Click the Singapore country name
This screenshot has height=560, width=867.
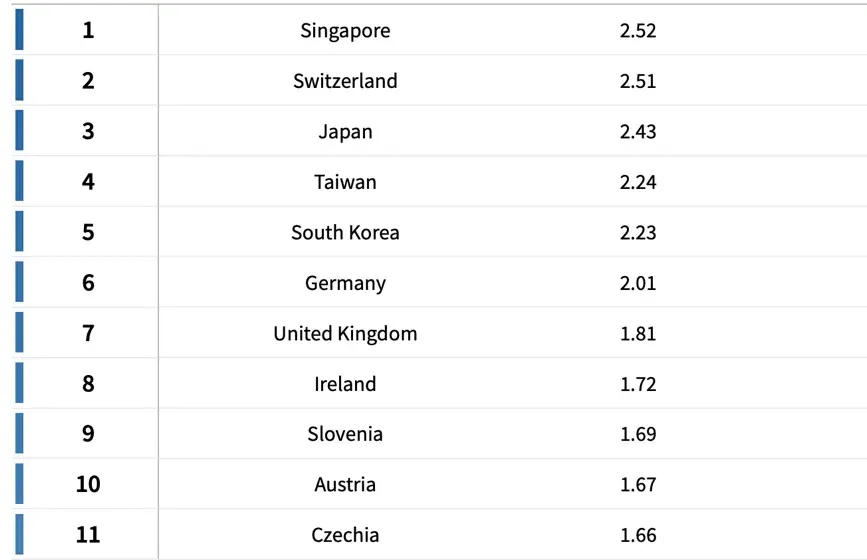345,31
